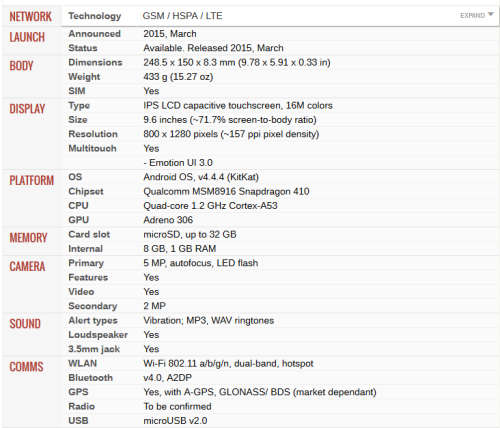Open the Technology row GSM / HSPA / LTE
The image size is (500, 428).
281,16
